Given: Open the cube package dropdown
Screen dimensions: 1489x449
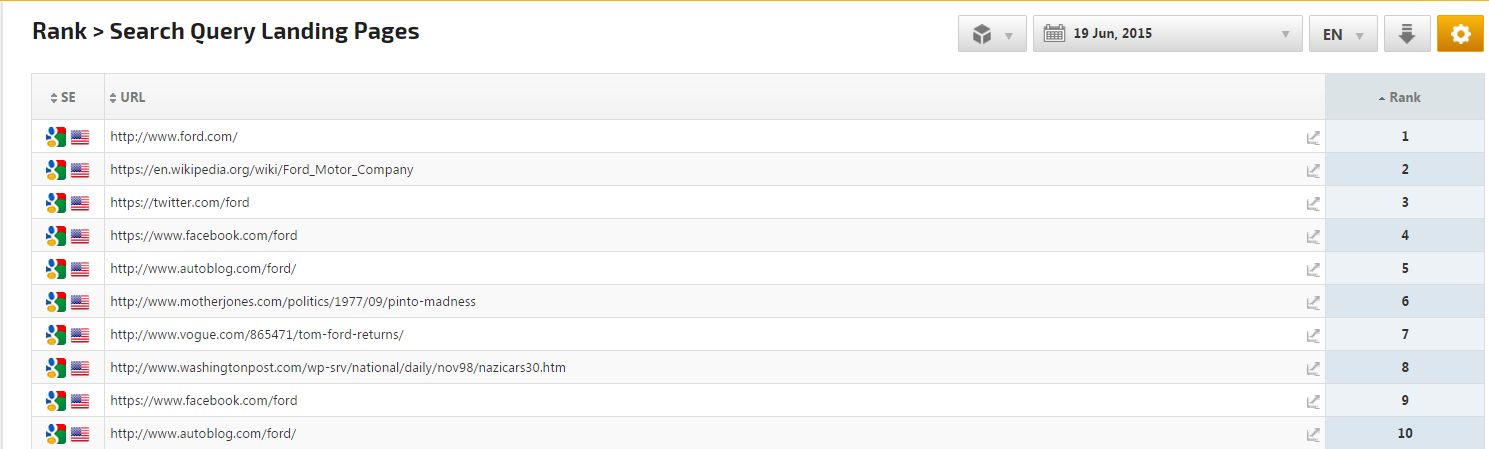Looking at the screenshot, I should [992, 34].
